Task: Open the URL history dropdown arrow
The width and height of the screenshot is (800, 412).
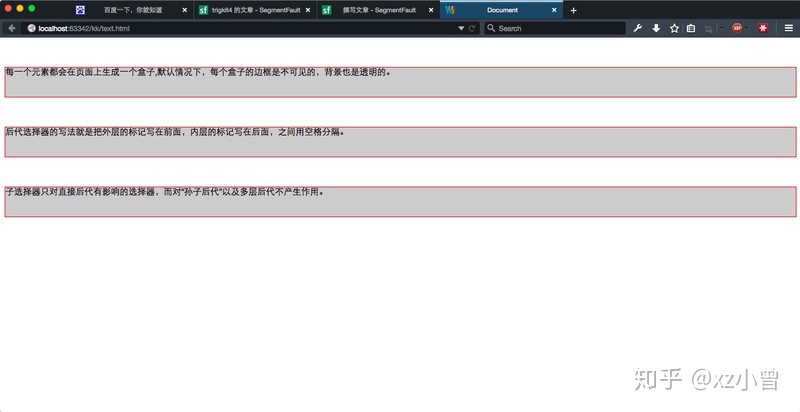Action: (461, 29)
